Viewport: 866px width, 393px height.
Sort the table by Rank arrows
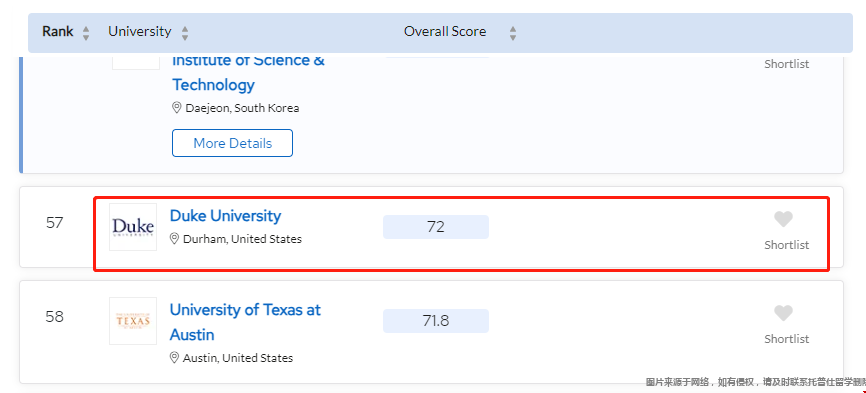[x=86, y=33]
